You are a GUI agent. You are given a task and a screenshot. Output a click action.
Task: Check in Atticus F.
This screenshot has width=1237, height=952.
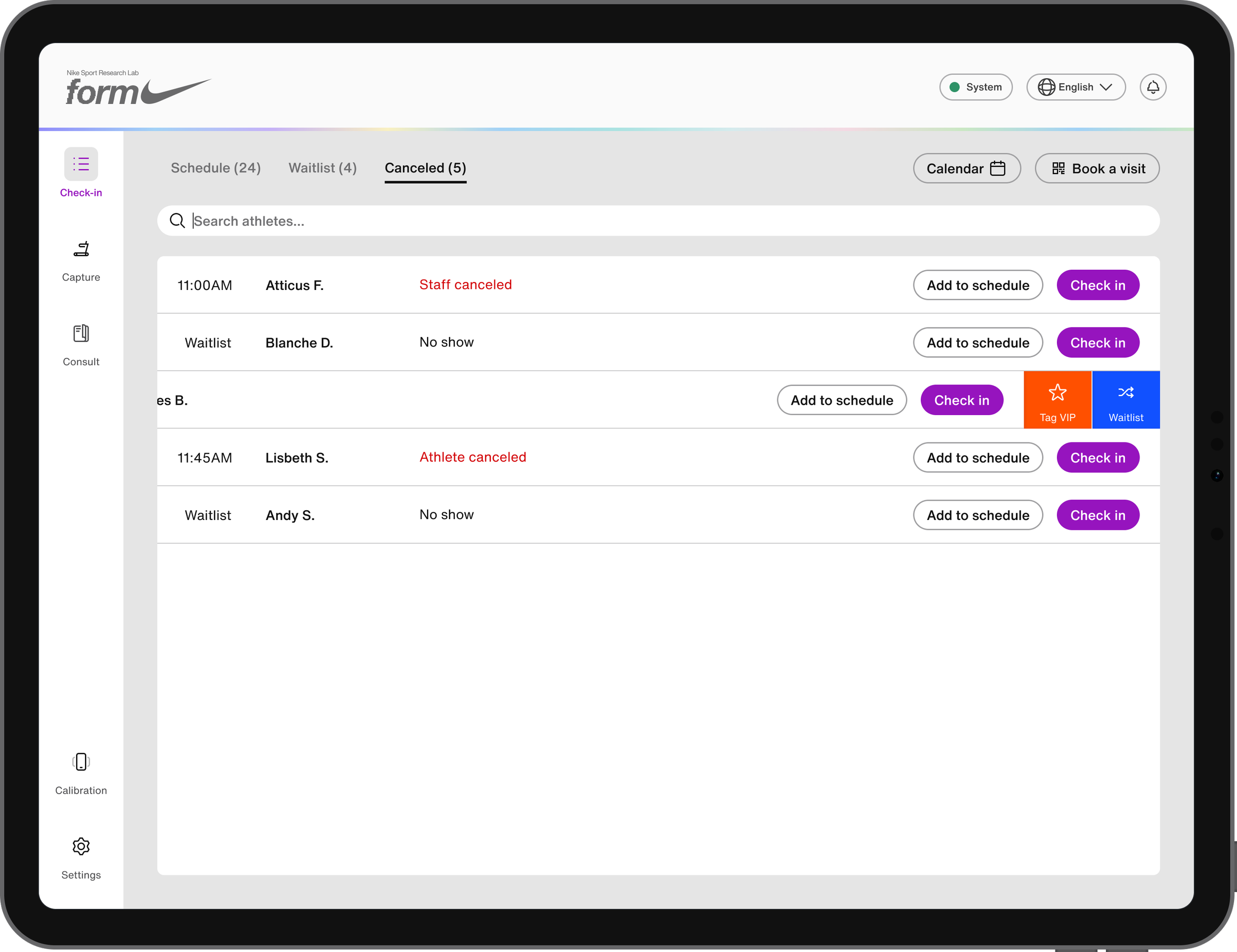click(1097, 285)
